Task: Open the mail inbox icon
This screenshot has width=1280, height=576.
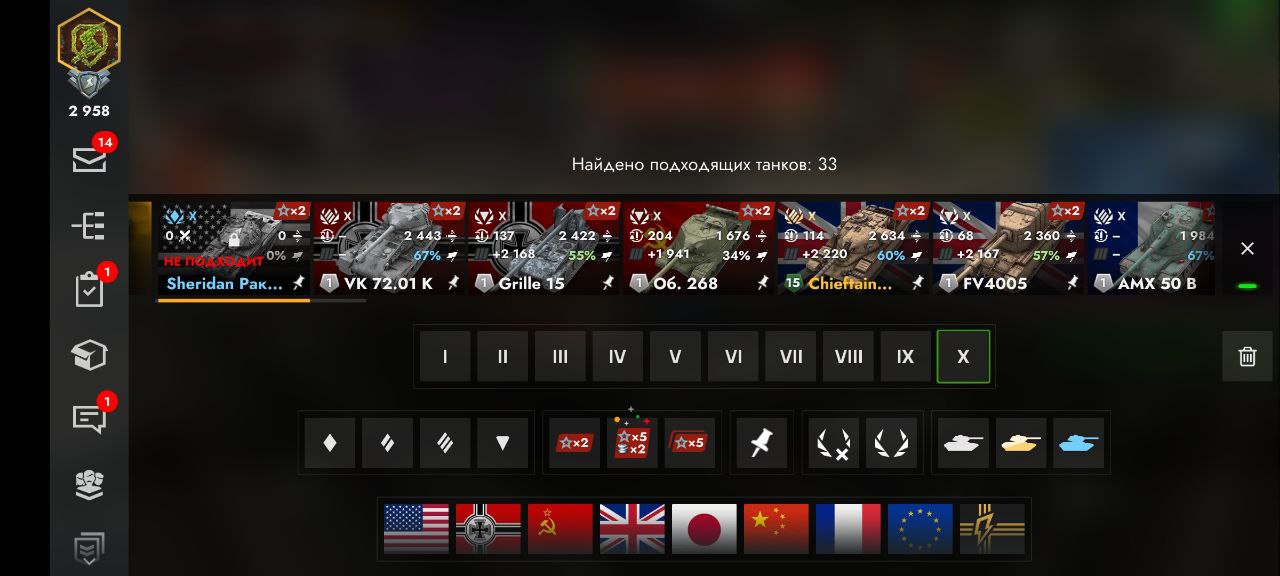Action: pos(89,160)
